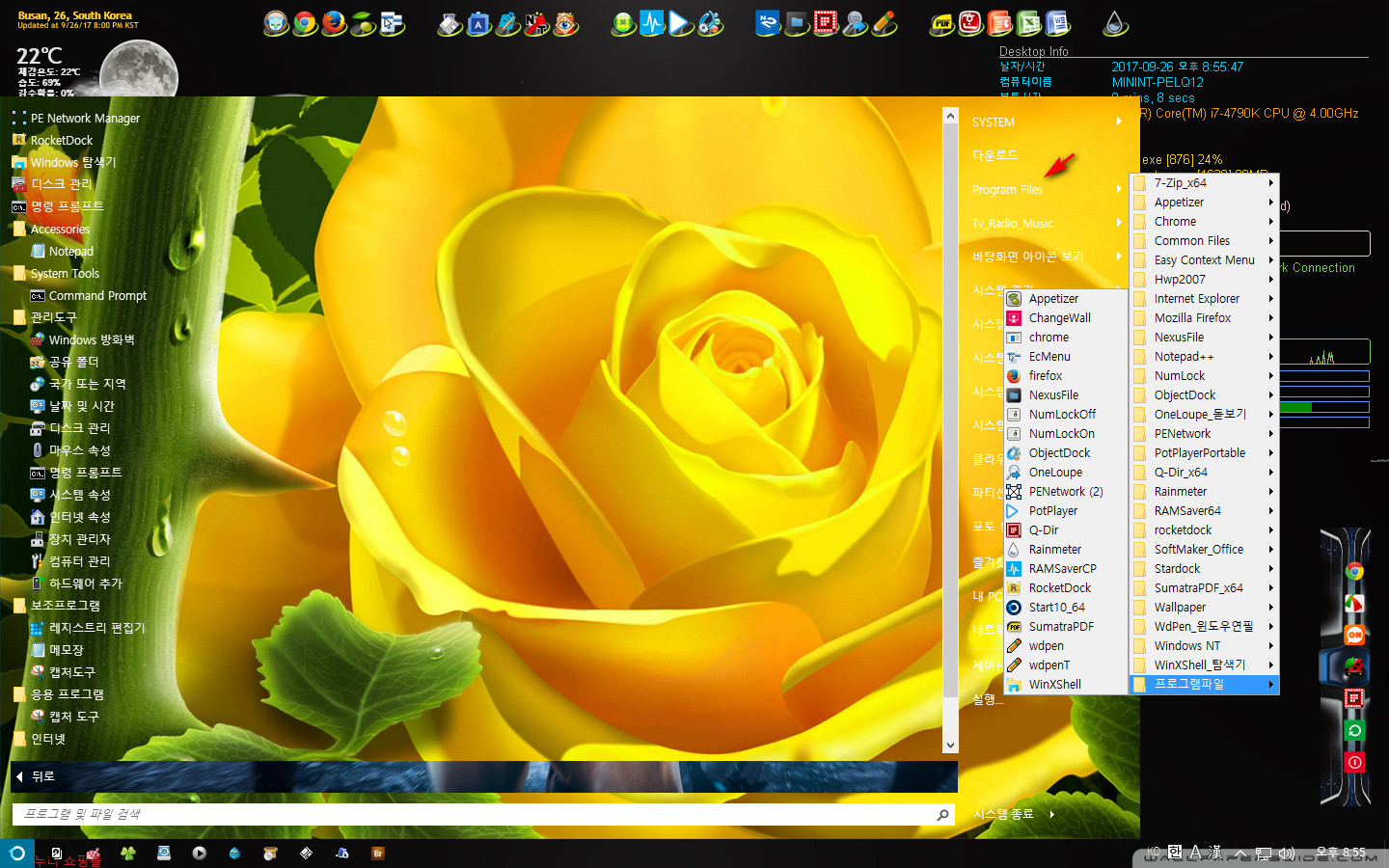Expand 시스템 종료 shutdown options arrow
The width and height of the screenshot is (1389, 868).
coord(1051,815)
